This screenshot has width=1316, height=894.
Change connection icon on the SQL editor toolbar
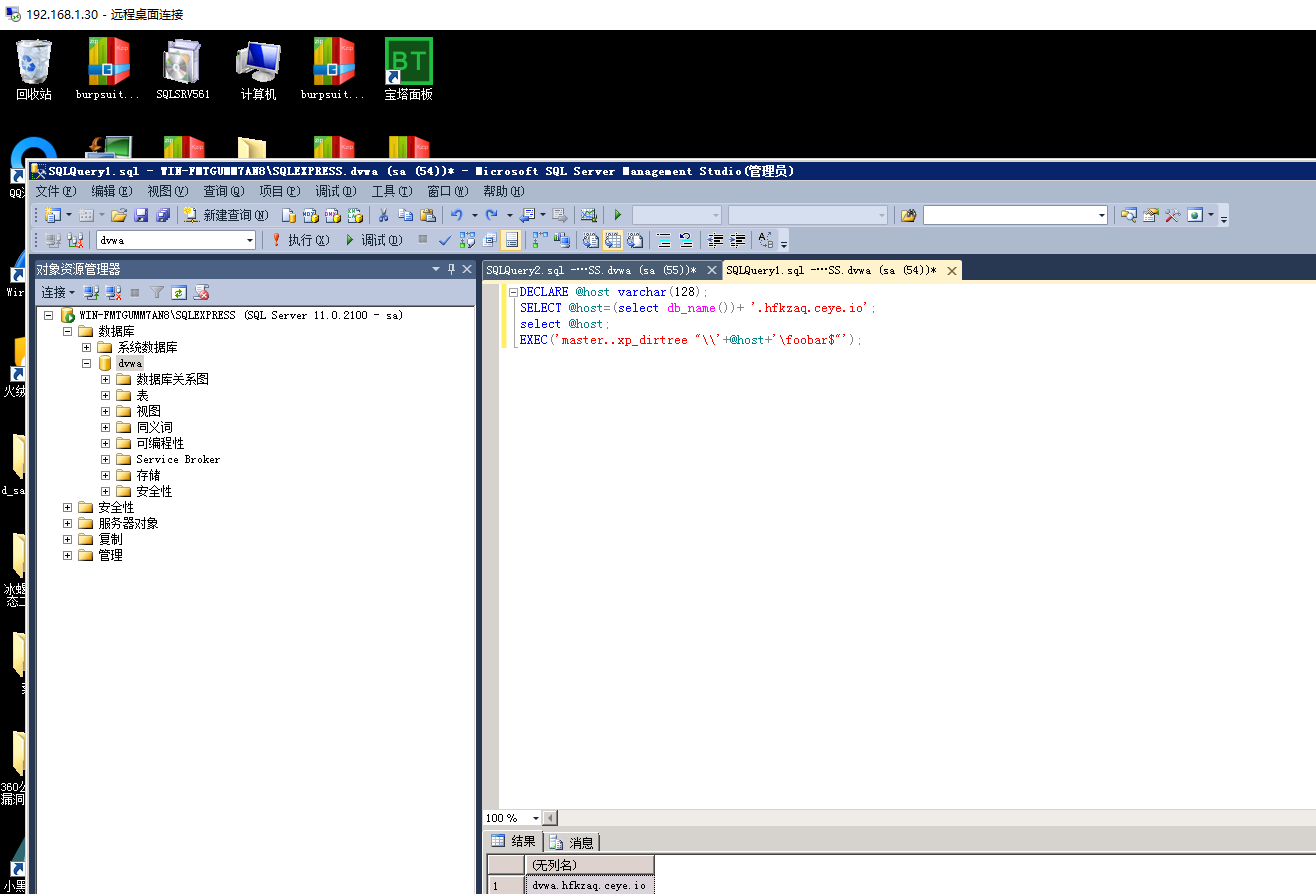pos(75,240)
